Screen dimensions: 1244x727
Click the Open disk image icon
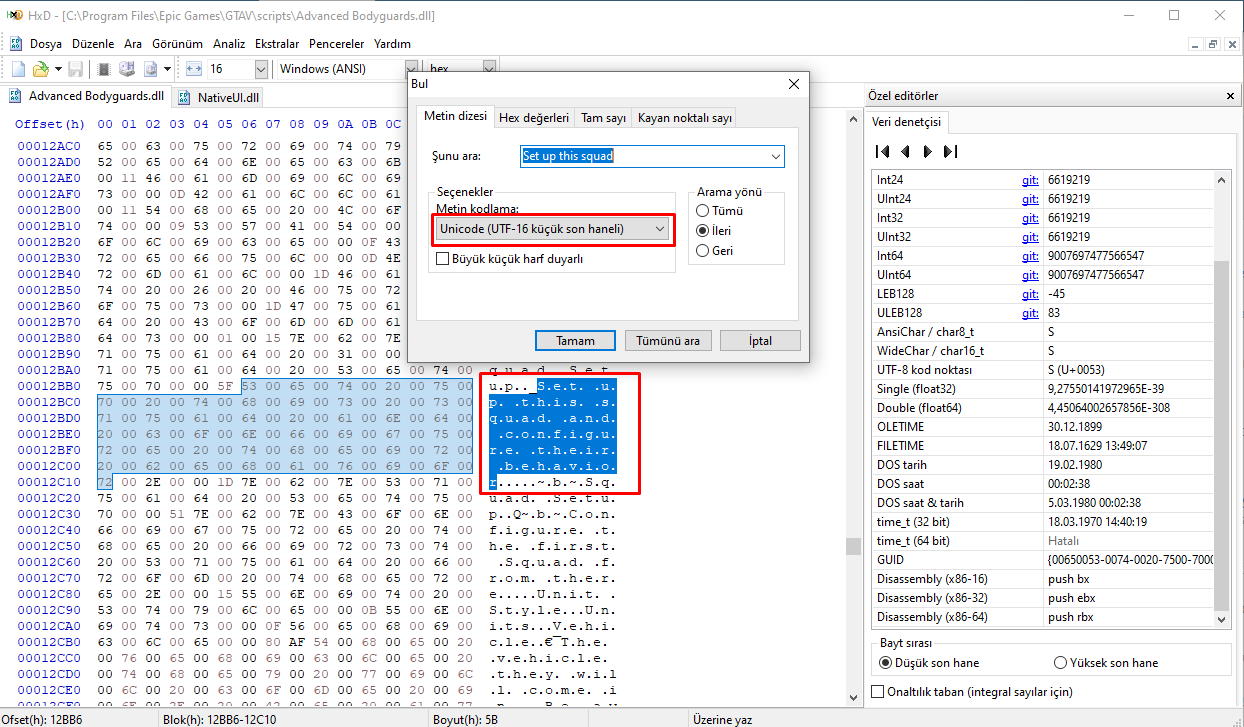(150, 69)
